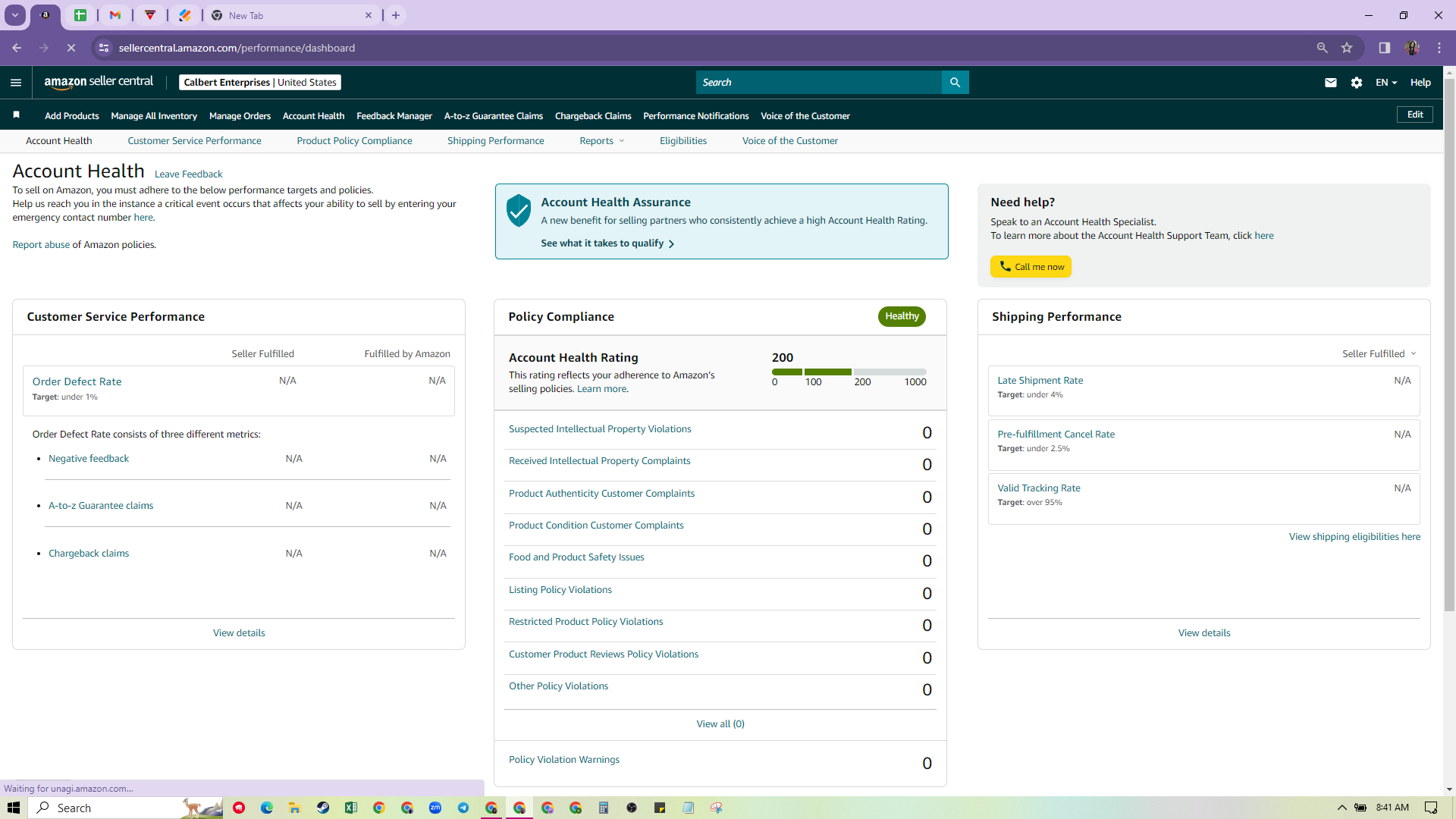1456x819 pixels.
Task: Open the tab search dropdown arrow
Action: pyautogui.click(x=15, y=15)
